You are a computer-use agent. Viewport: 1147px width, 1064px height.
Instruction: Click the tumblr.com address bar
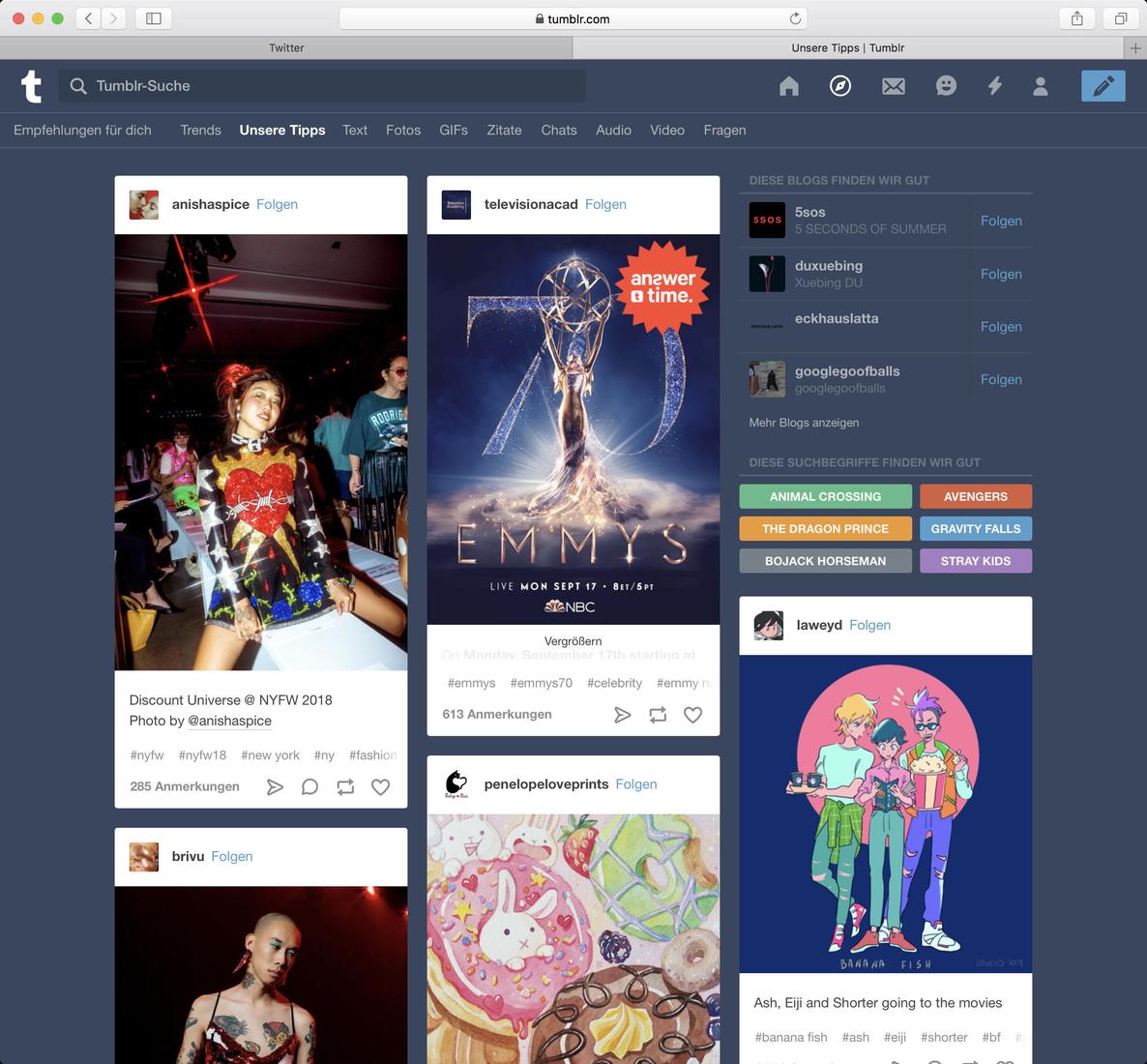[573, 18]
